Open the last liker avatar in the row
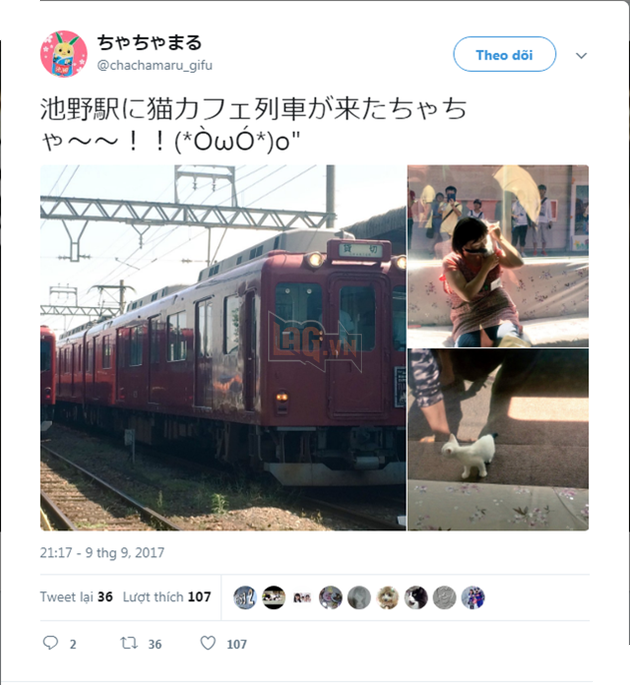 tap(473, 598)
